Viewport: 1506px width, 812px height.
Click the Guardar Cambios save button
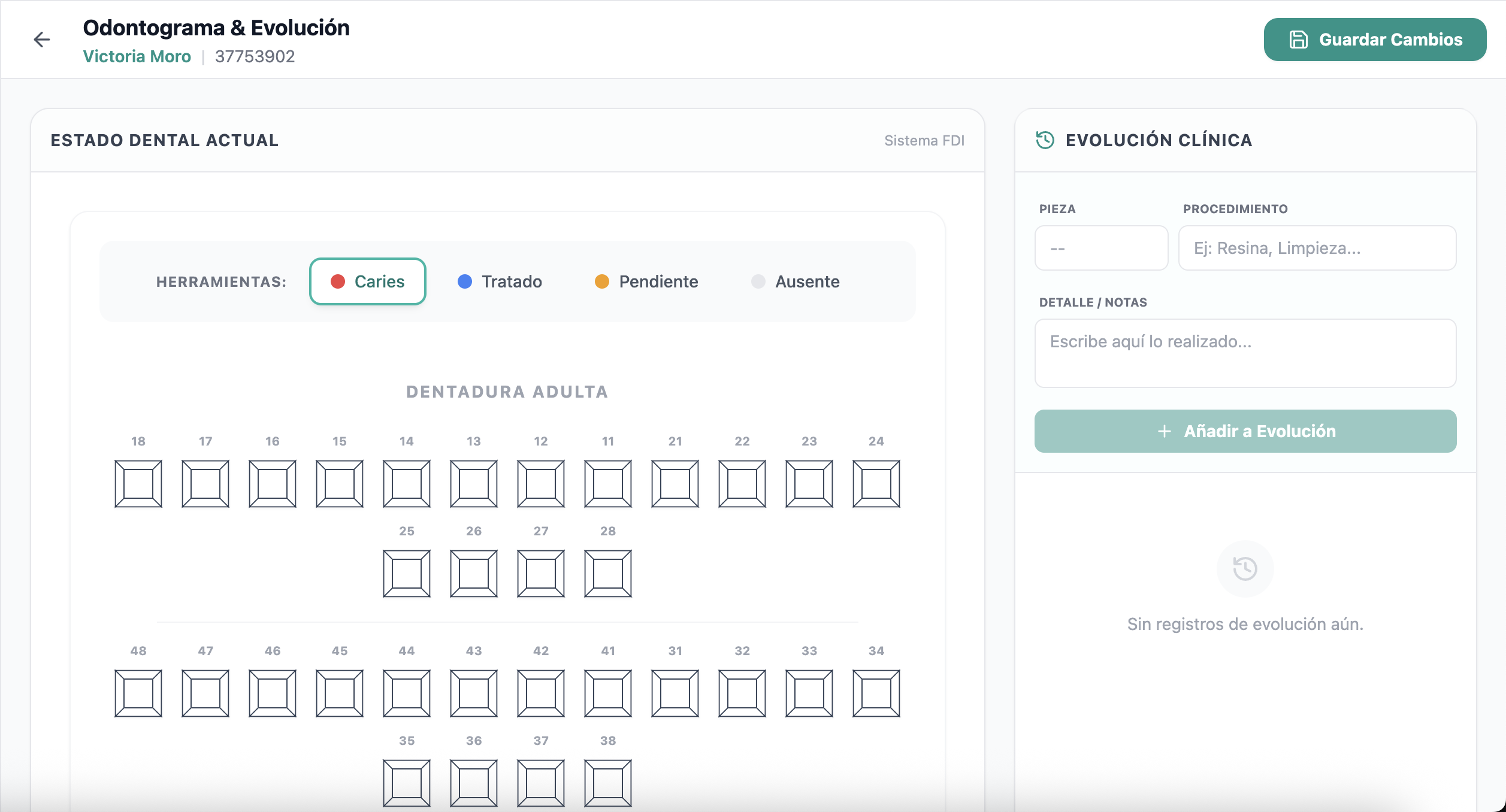click(1375, 40)
